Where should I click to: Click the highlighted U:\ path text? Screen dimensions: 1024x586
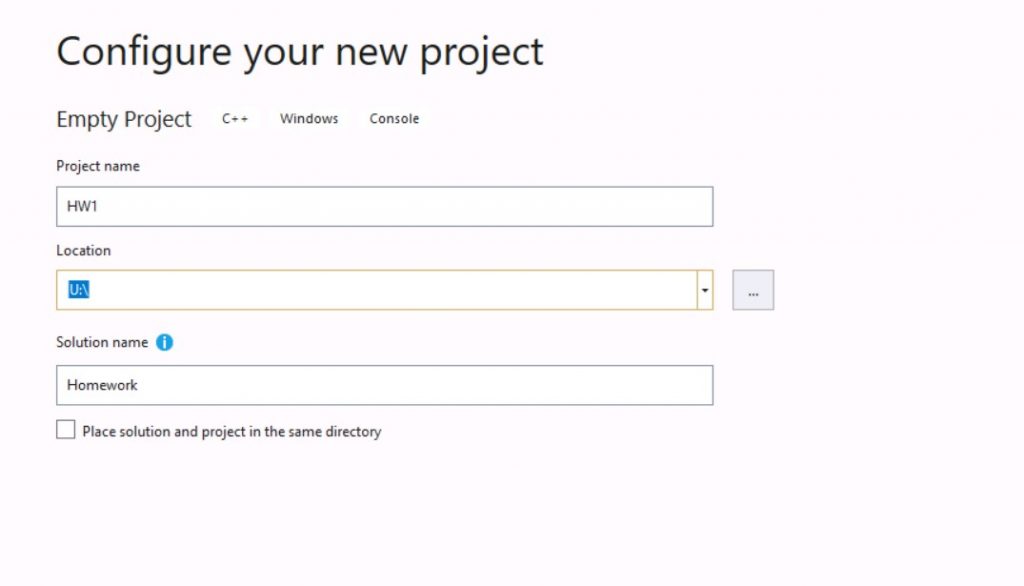tap(78, 289)
